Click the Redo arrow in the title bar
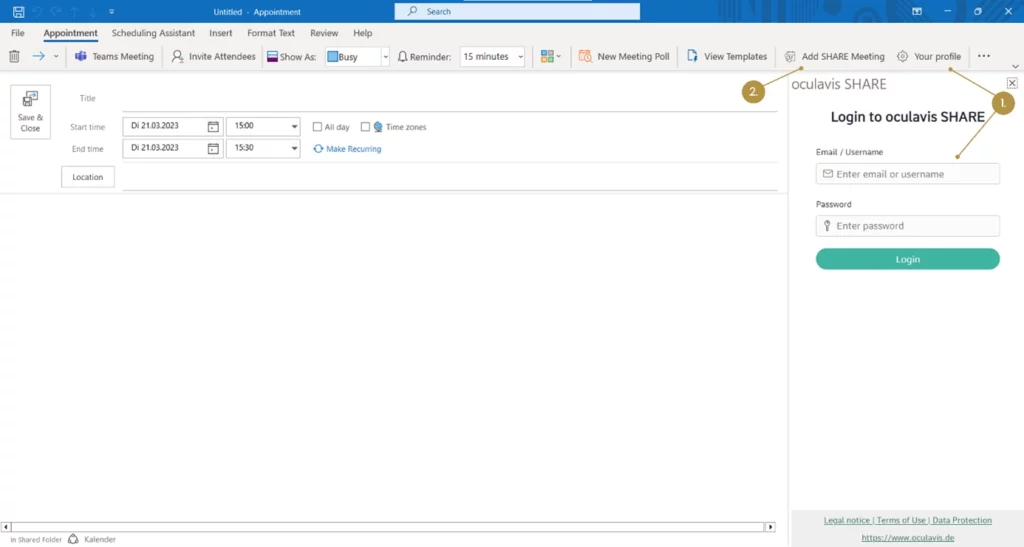This screenshot has width=1024, height=547. click(x=56, y=12)
